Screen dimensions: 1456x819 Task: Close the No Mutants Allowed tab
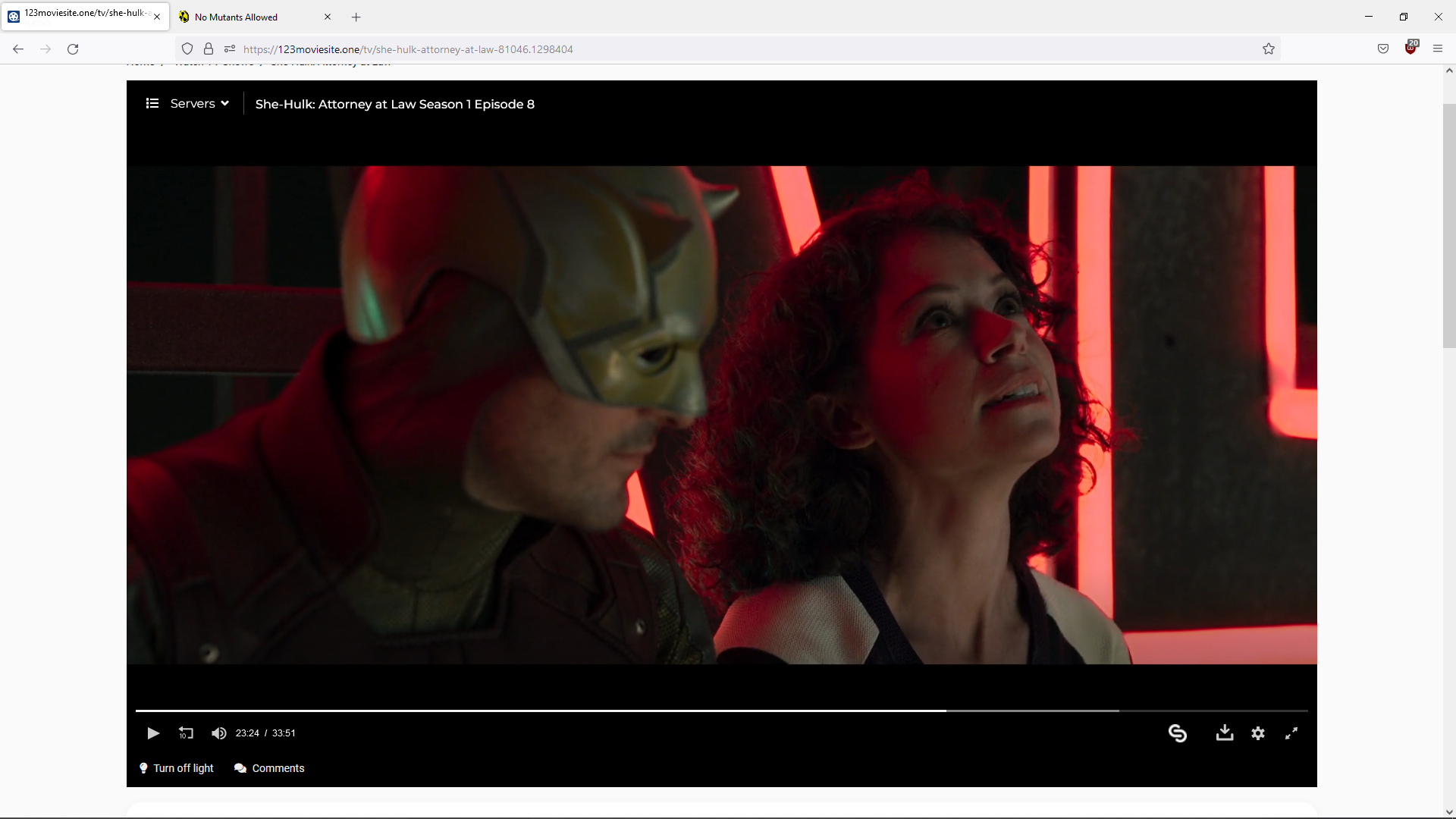(328, 17)
